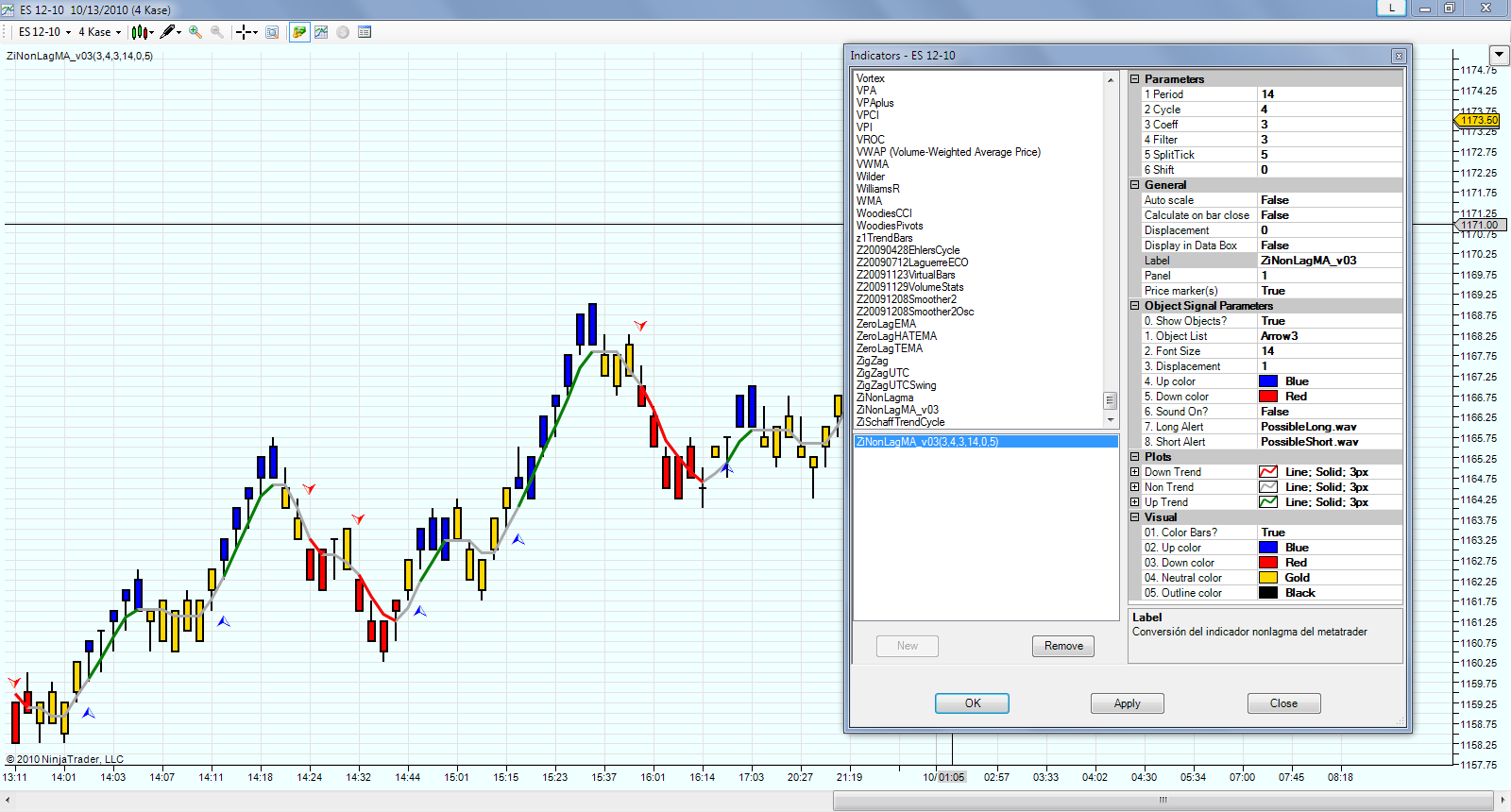Toggle the chart trader money icon
Viewport: 1511px width, 812px height.
point(299,32)
